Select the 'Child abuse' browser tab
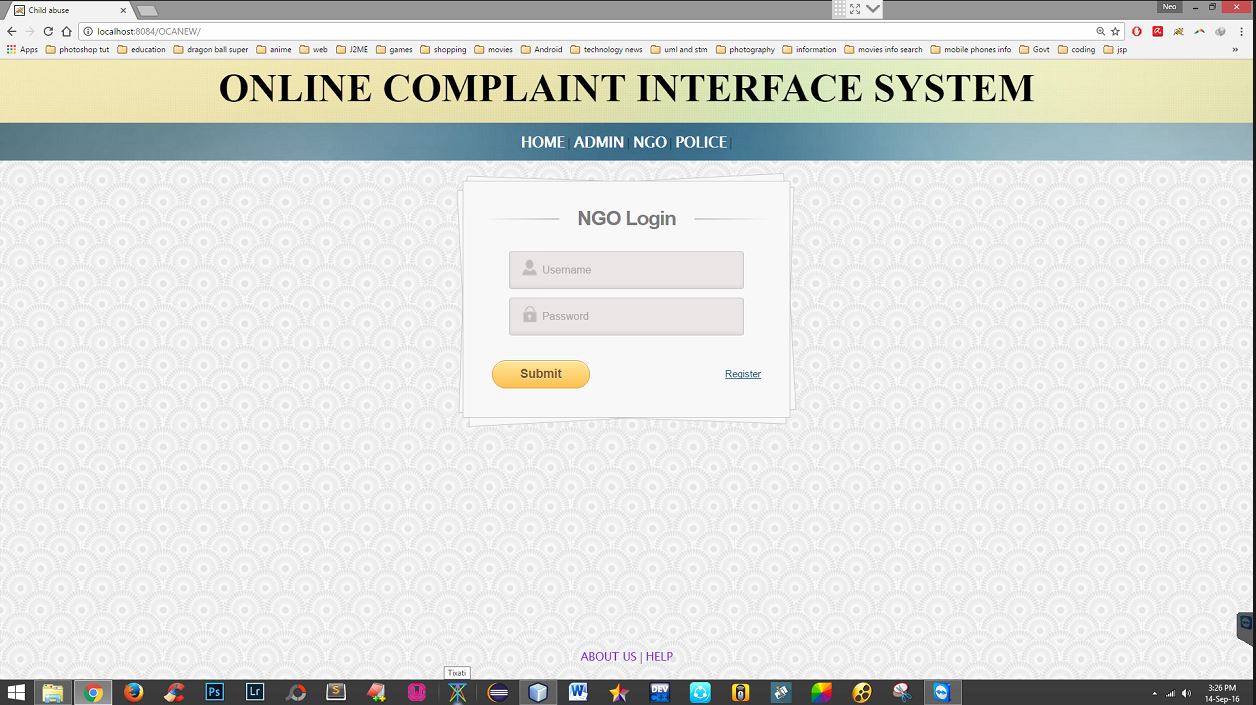The width and height of the screenshot is (1256, 705). click(68, 10)
